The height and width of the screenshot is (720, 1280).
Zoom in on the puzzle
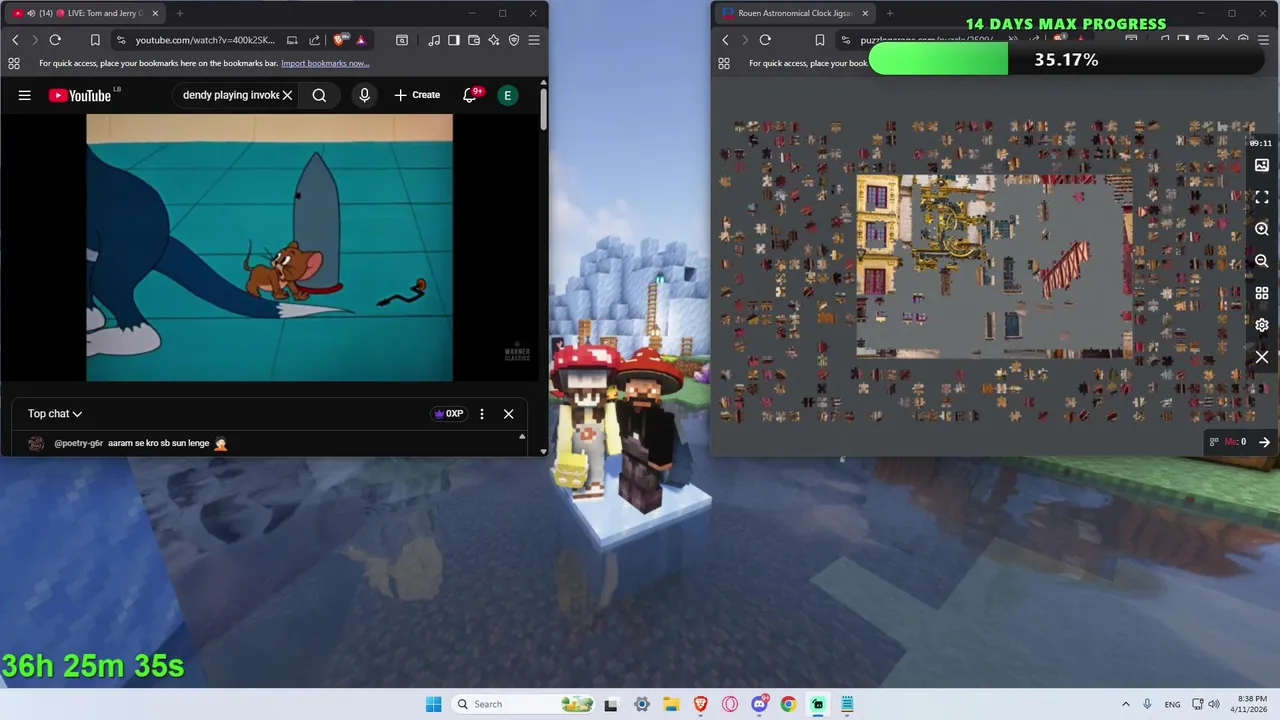[x=1262, y=229]
